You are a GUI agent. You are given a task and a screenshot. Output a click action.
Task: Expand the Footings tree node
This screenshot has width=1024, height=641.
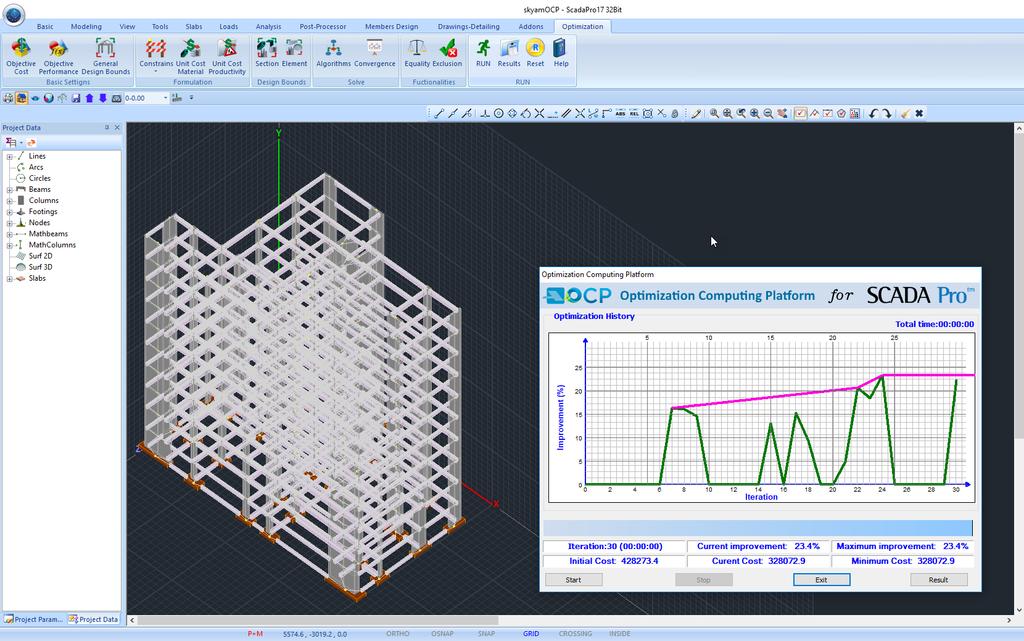point(10,212)
